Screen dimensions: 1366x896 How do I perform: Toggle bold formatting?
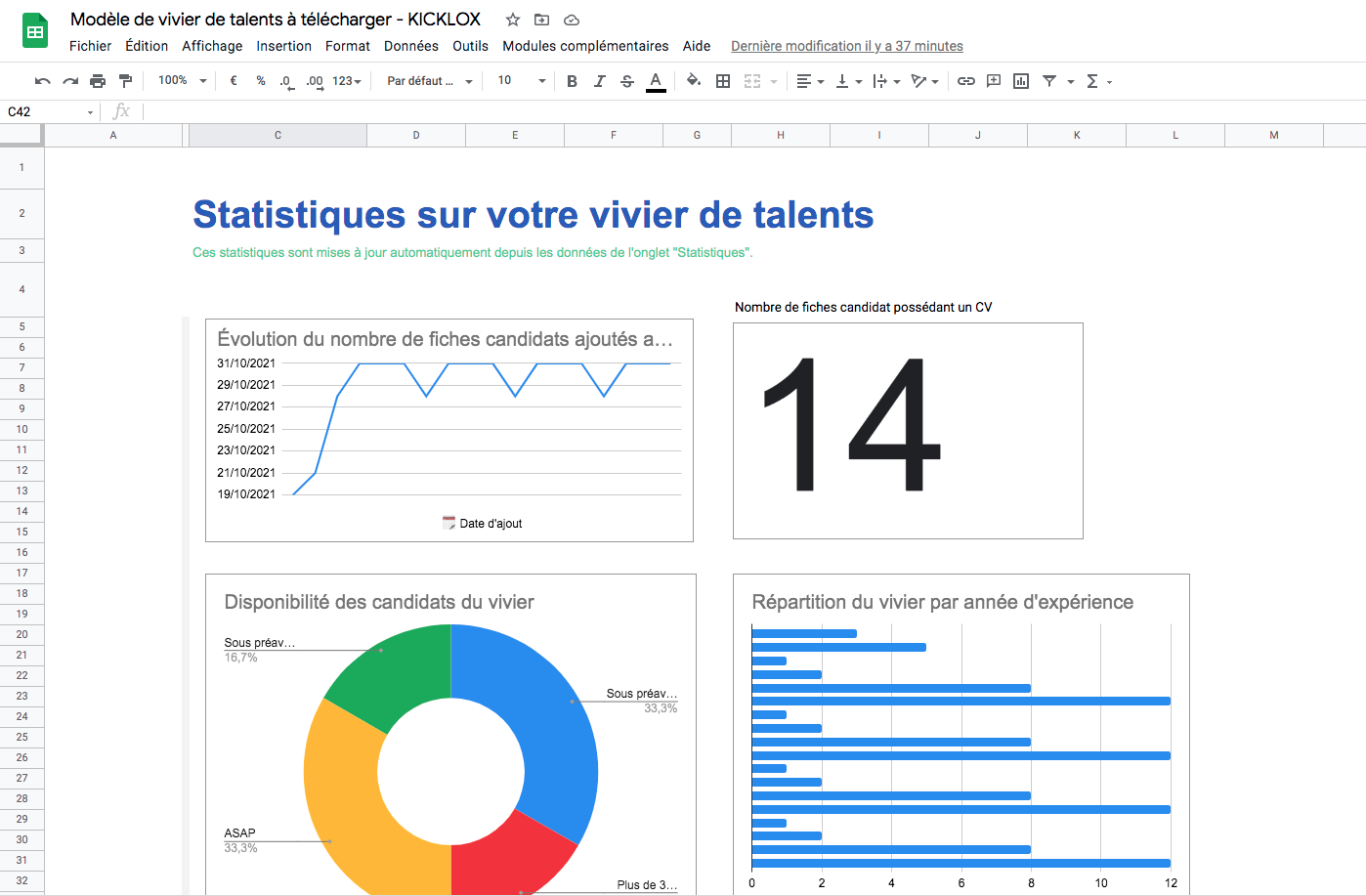573,81
